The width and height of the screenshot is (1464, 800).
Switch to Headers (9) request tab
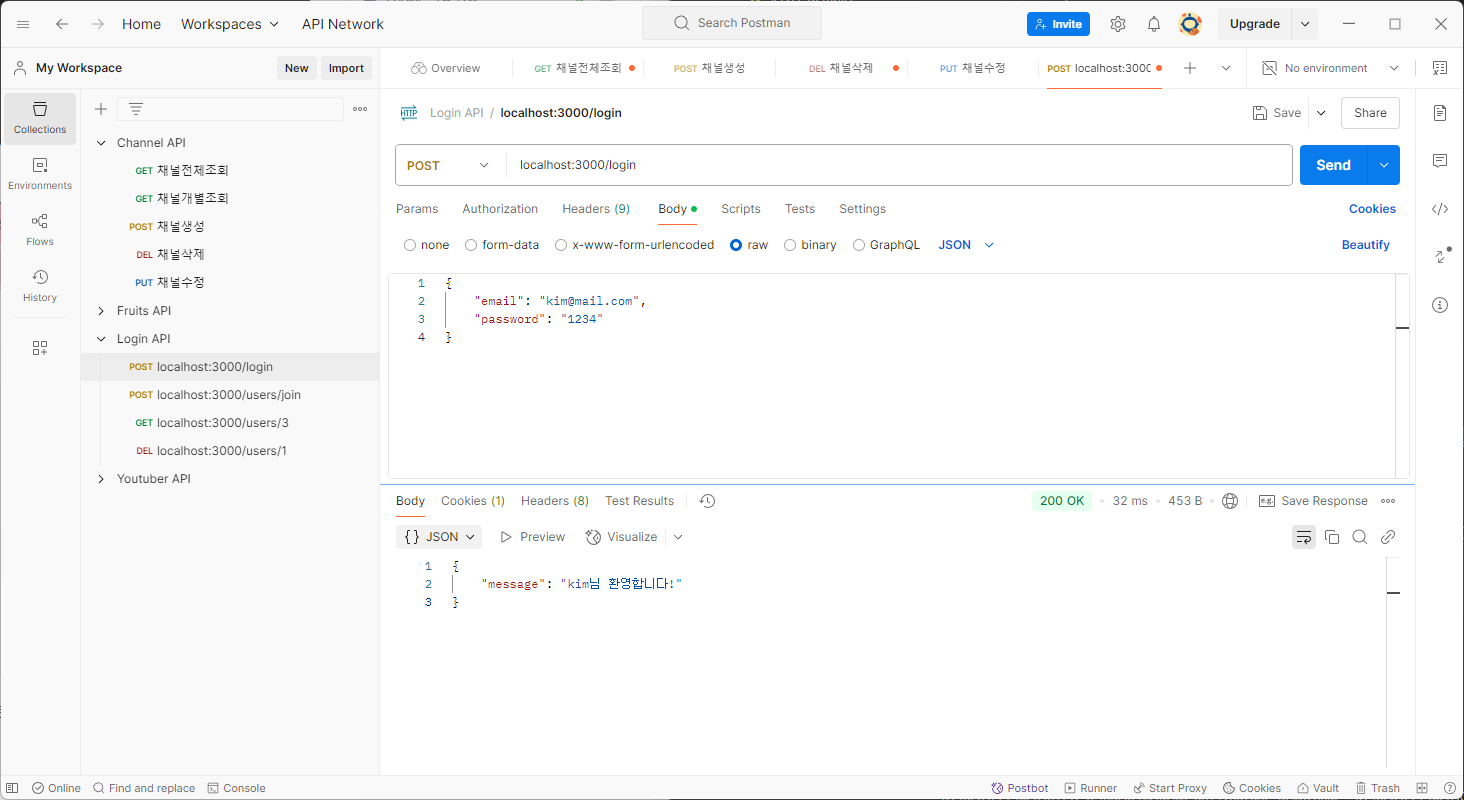point(596,209)
